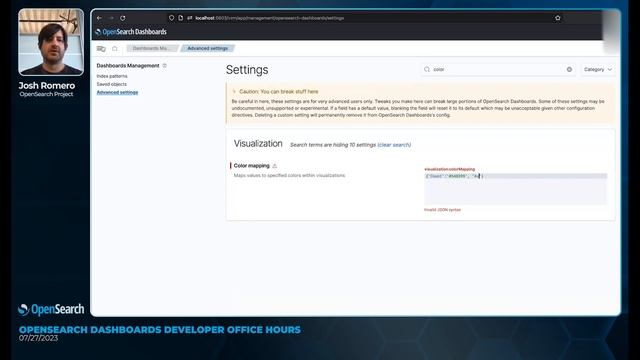Click the Josh Romero webcam thumbnail
640x360 pixels.
(x=51, y=42)
